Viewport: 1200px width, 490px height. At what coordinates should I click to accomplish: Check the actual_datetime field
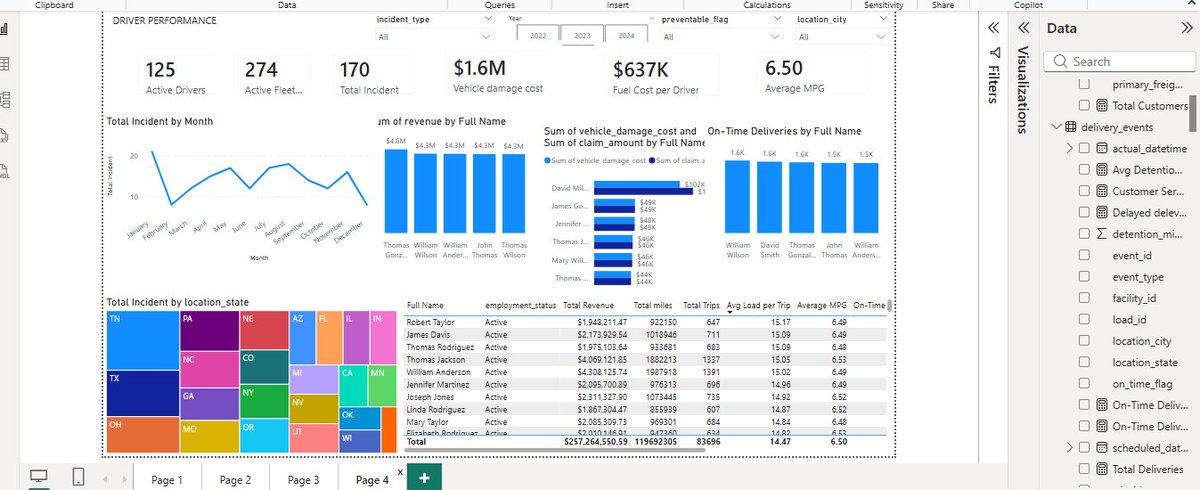1084,148
